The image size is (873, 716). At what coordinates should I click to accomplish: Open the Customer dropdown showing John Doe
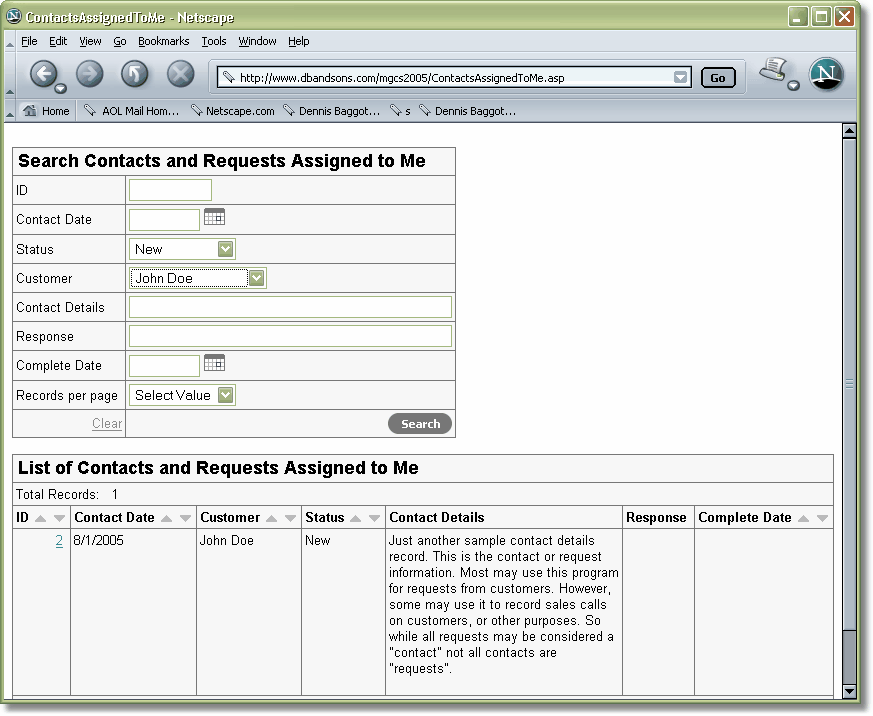pyautogui.click(x=256, y=278)
